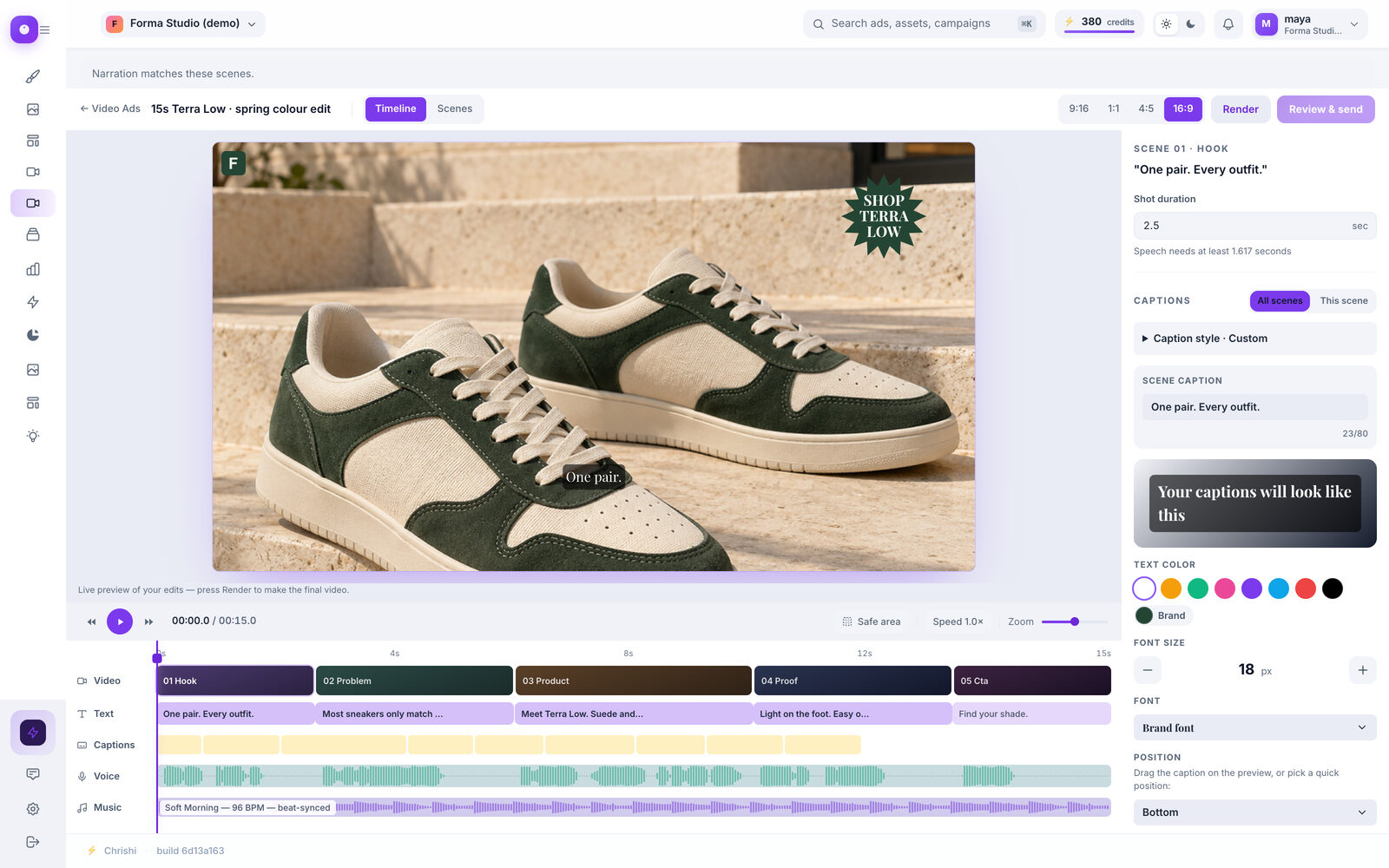
Task: Skip forward to next scene
Action: click(x=148, y=621)
